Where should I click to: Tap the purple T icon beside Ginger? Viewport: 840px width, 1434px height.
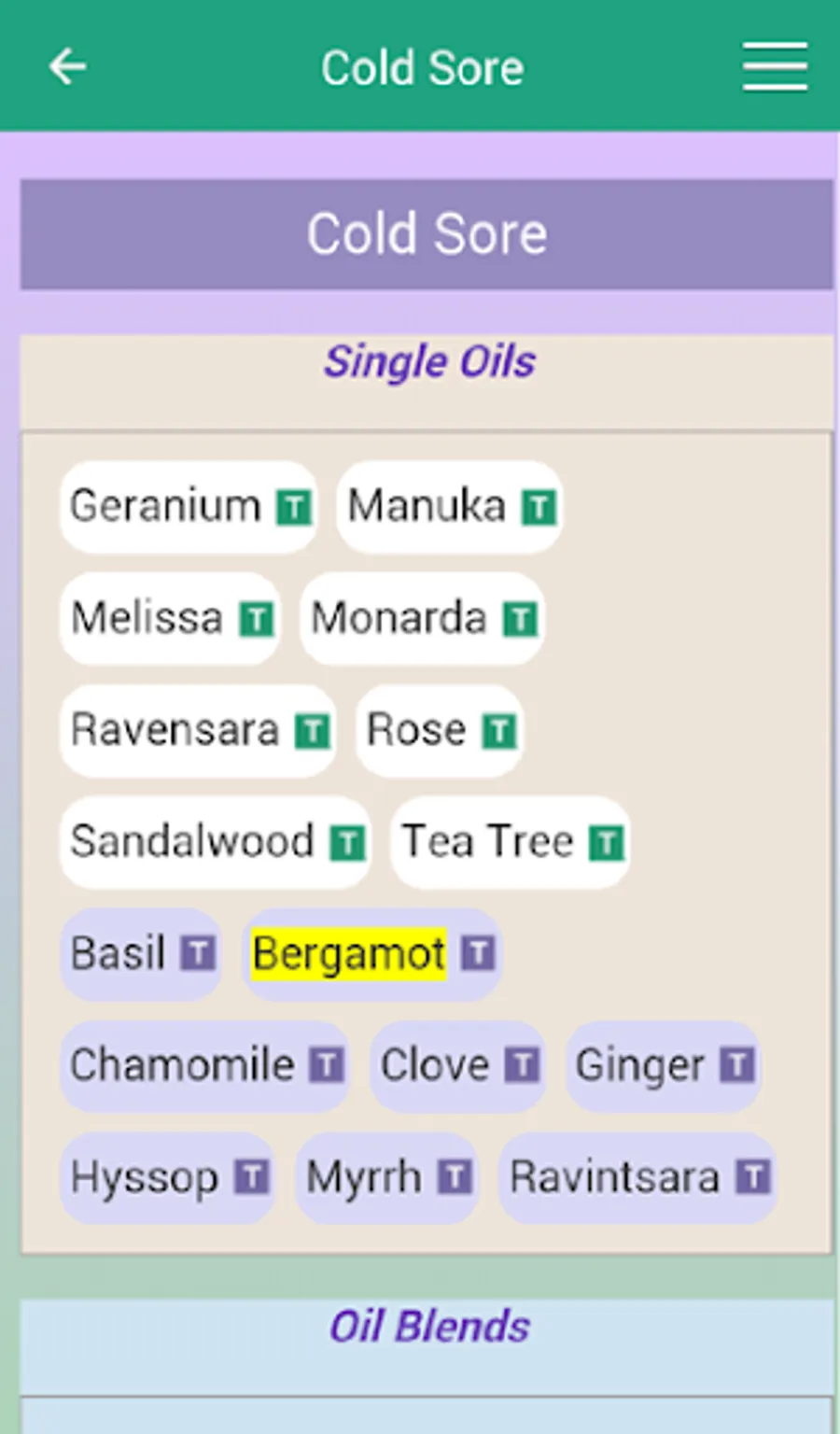736,1065
